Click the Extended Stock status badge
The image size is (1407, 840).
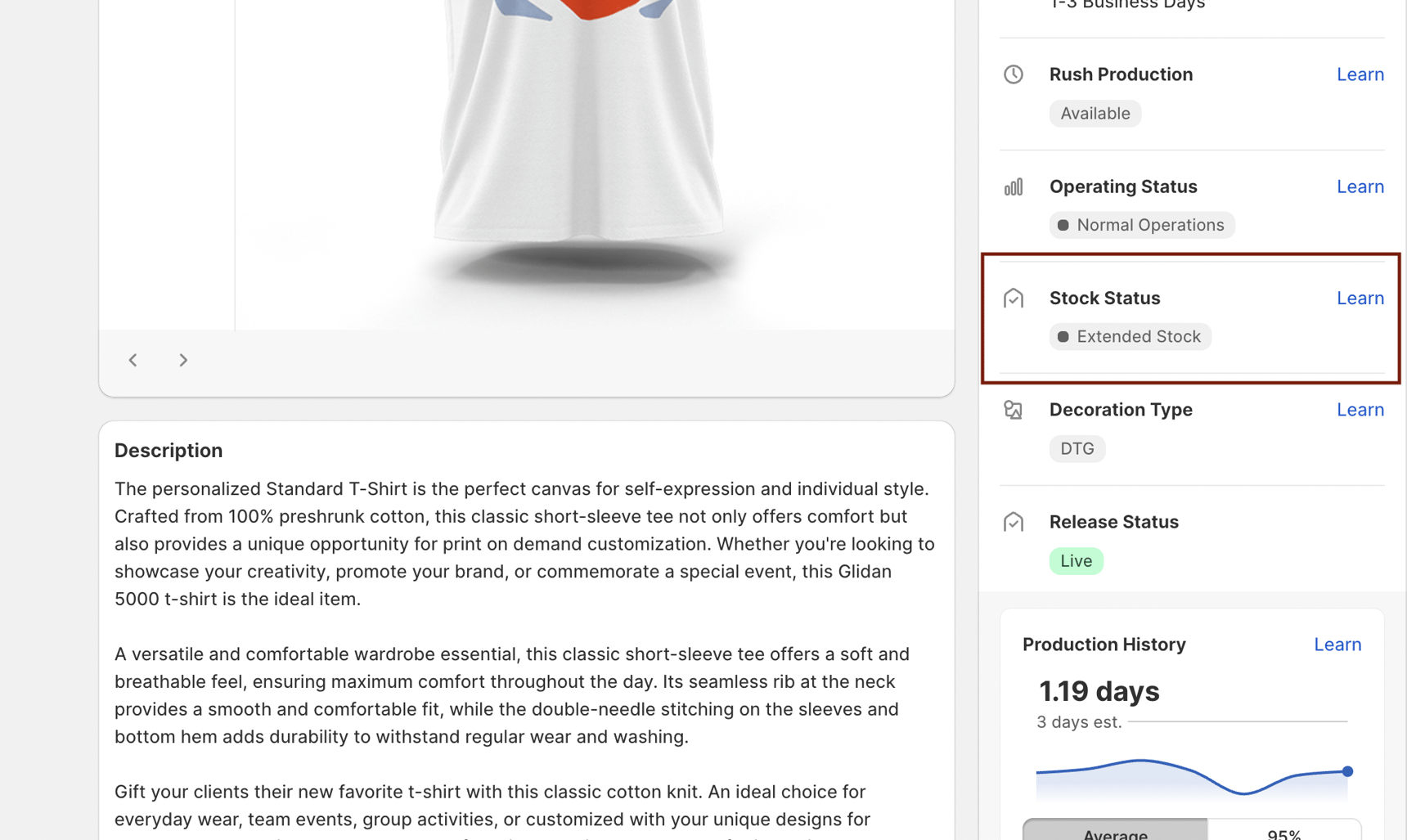click(1130, 337)
